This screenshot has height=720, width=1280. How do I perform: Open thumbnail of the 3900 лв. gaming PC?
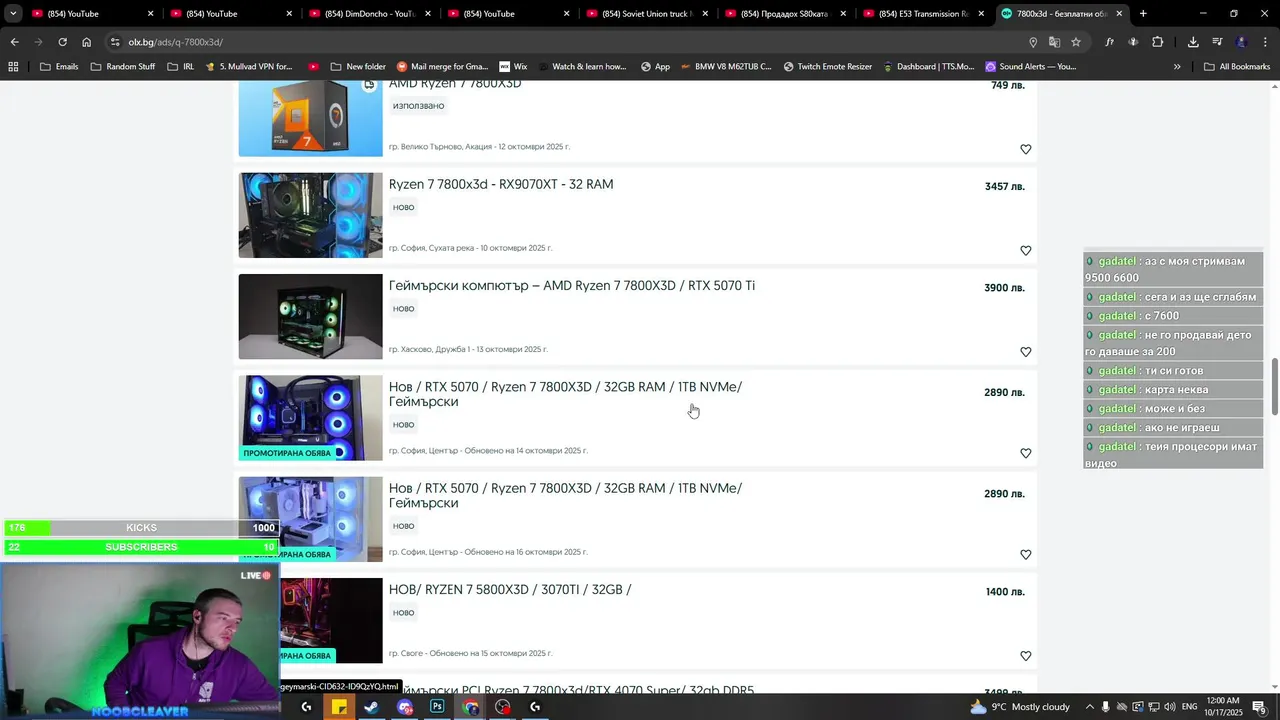click(310, 316)
